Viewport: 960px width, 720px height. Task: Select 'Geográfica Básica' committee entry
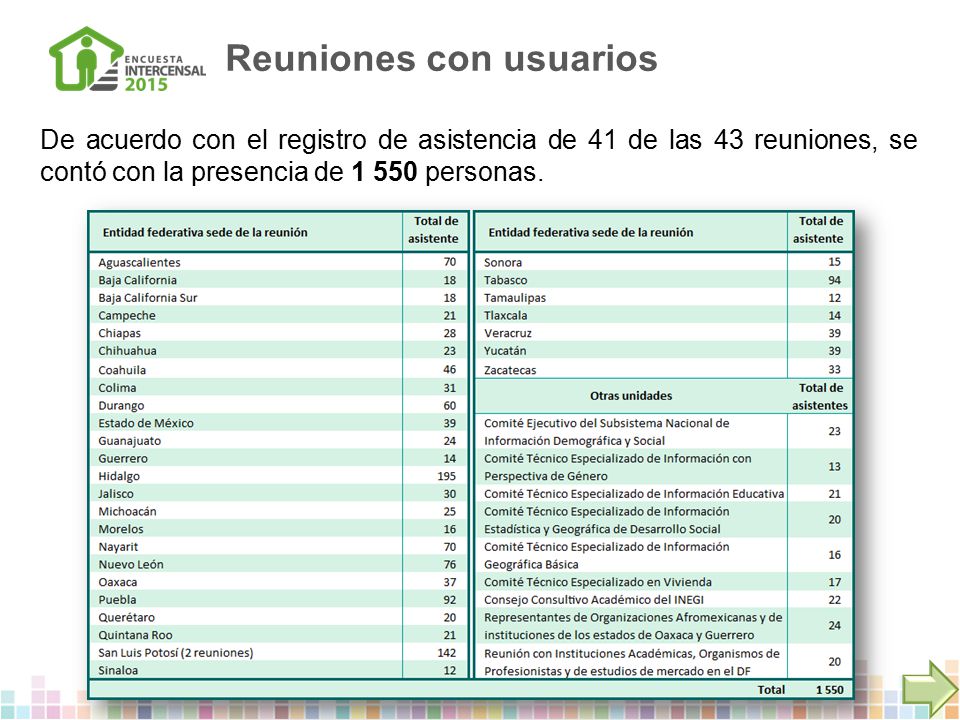point(606,555)
